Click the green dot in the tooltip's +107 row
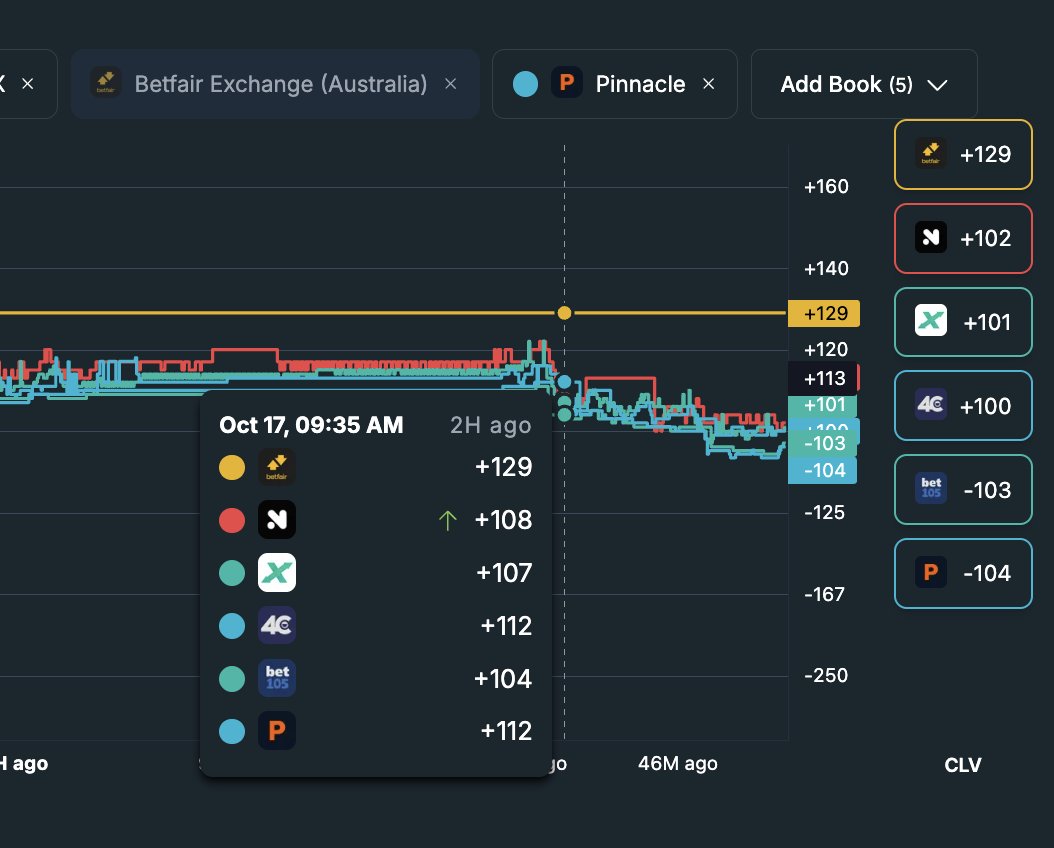 [x=232, y=573]
